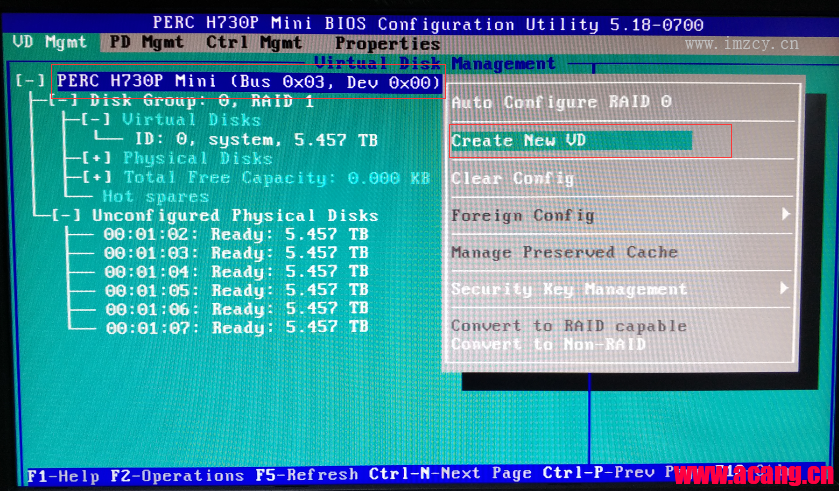Screen dimensions: 839x491
Task: Collapse the Unconfigured Physical Disks node
Action: pyautogui.click(x=66, y=216)
